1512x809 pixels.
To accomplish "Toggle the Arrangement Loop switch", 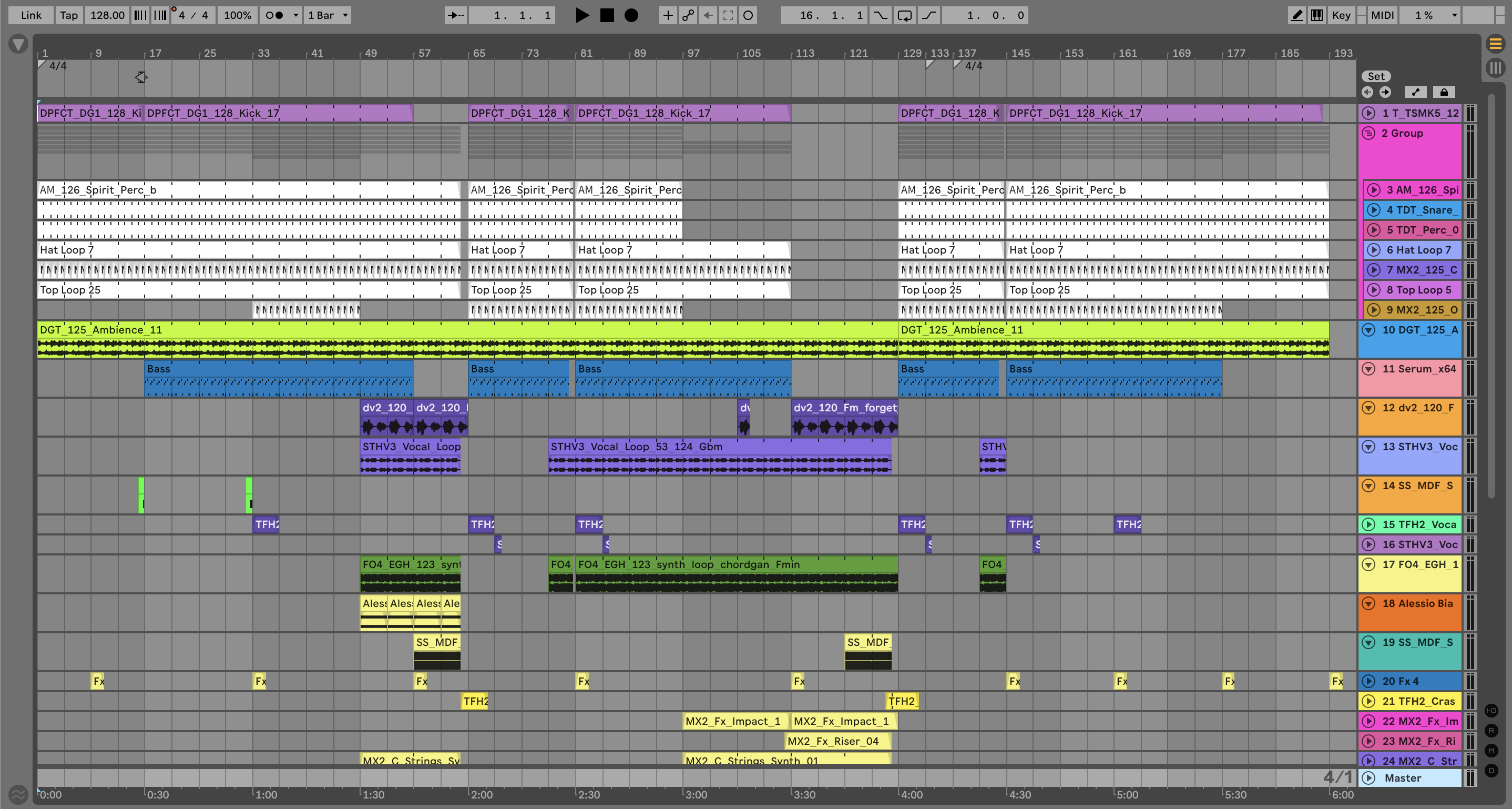I will [x=904, y=15].
